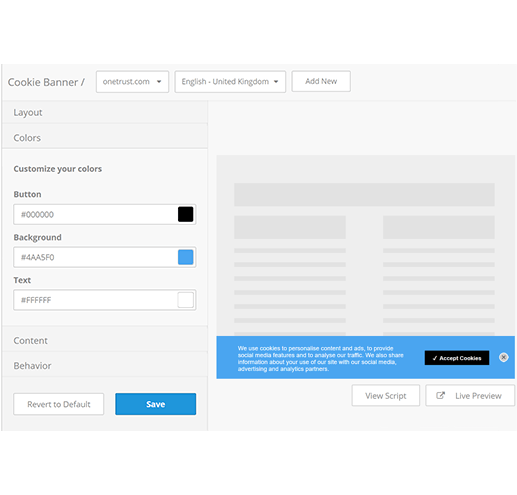The image size is (517, 495).
Task: Pick the white Text color swatch
Action: pyautogui.click(x=186, y=300)
